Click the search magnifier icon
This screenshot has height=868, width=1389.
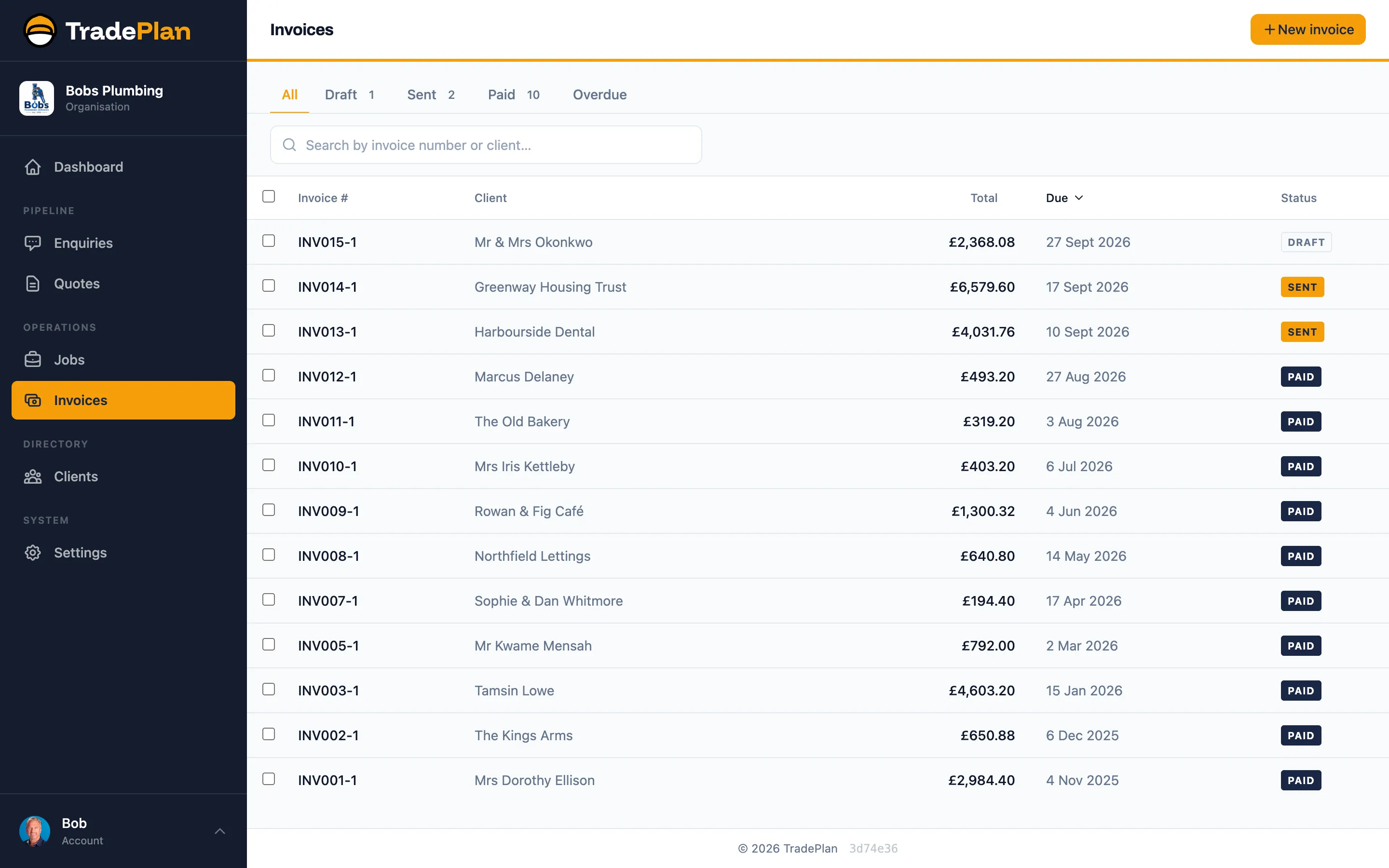point(289,145)
